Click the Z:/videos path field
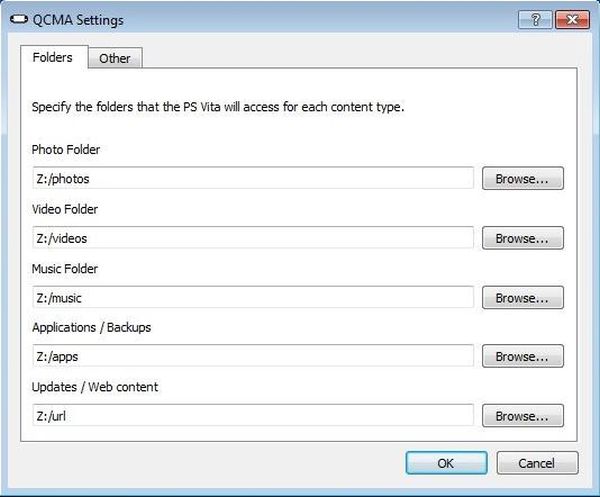The height and width of the screenshot is (497, 600). [x=253, y=238]
